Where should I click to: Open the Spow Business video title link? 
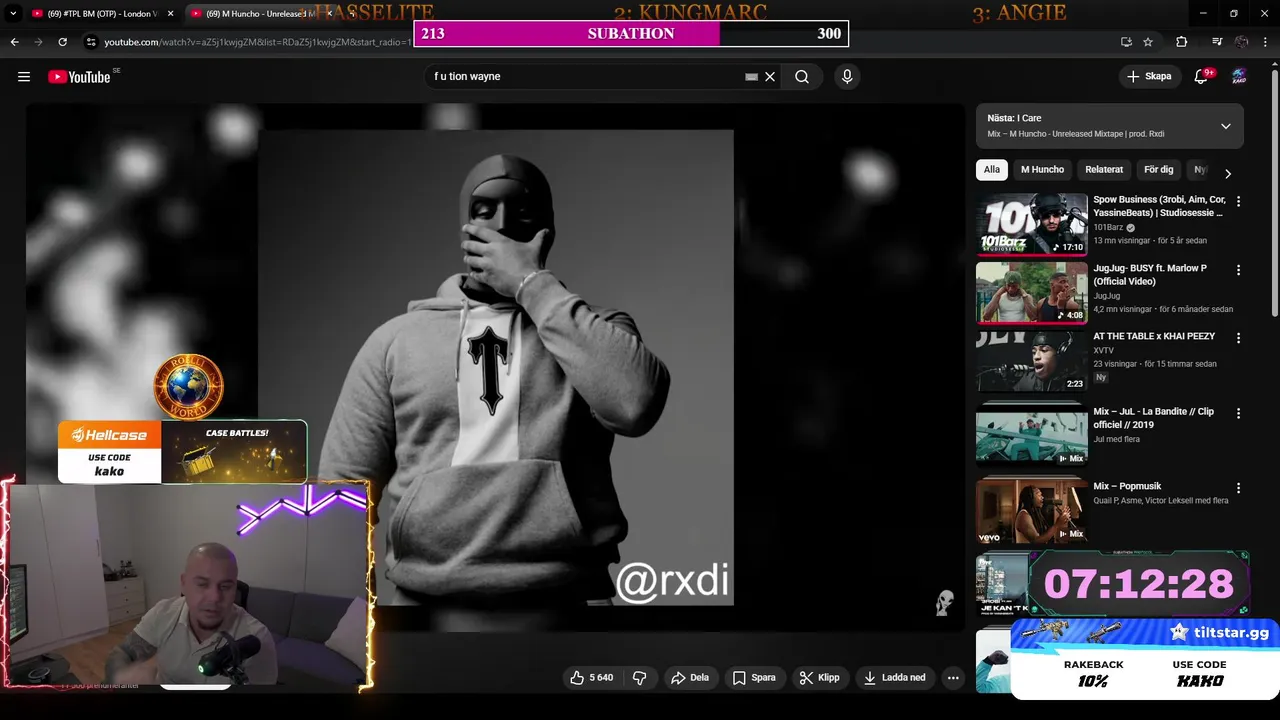tap(1159, 206)
